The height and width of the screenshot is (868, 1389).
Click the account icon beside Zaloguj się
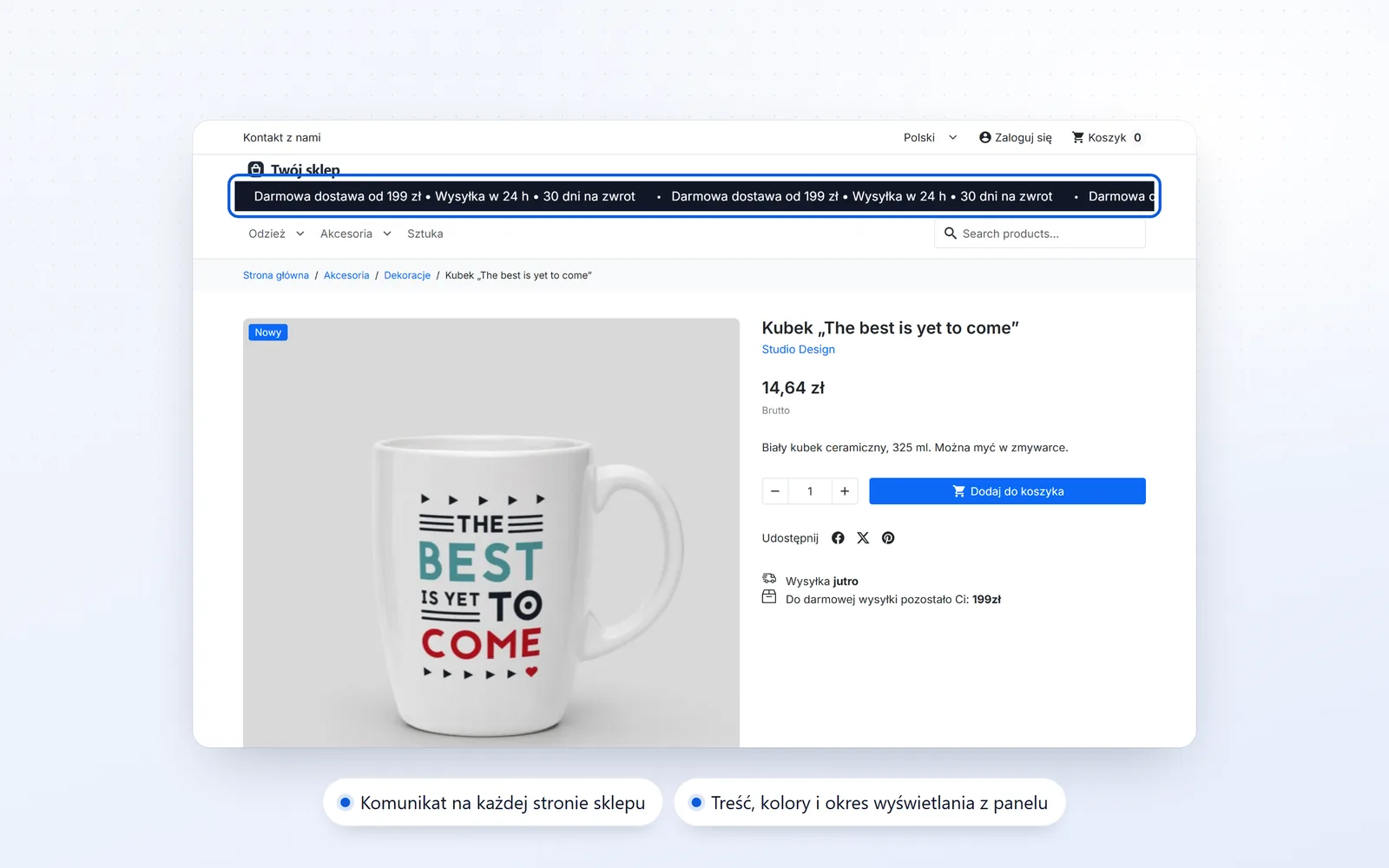[x=985, y=137]
